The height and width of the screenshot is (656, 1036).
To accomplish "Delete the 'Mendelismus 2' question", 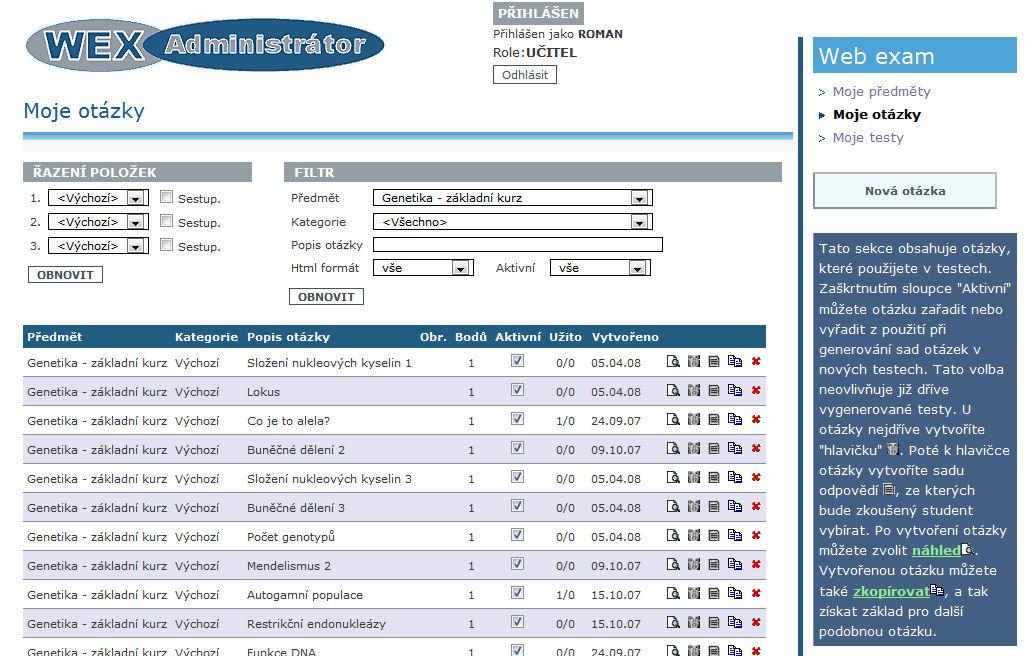I will (756, 565).
